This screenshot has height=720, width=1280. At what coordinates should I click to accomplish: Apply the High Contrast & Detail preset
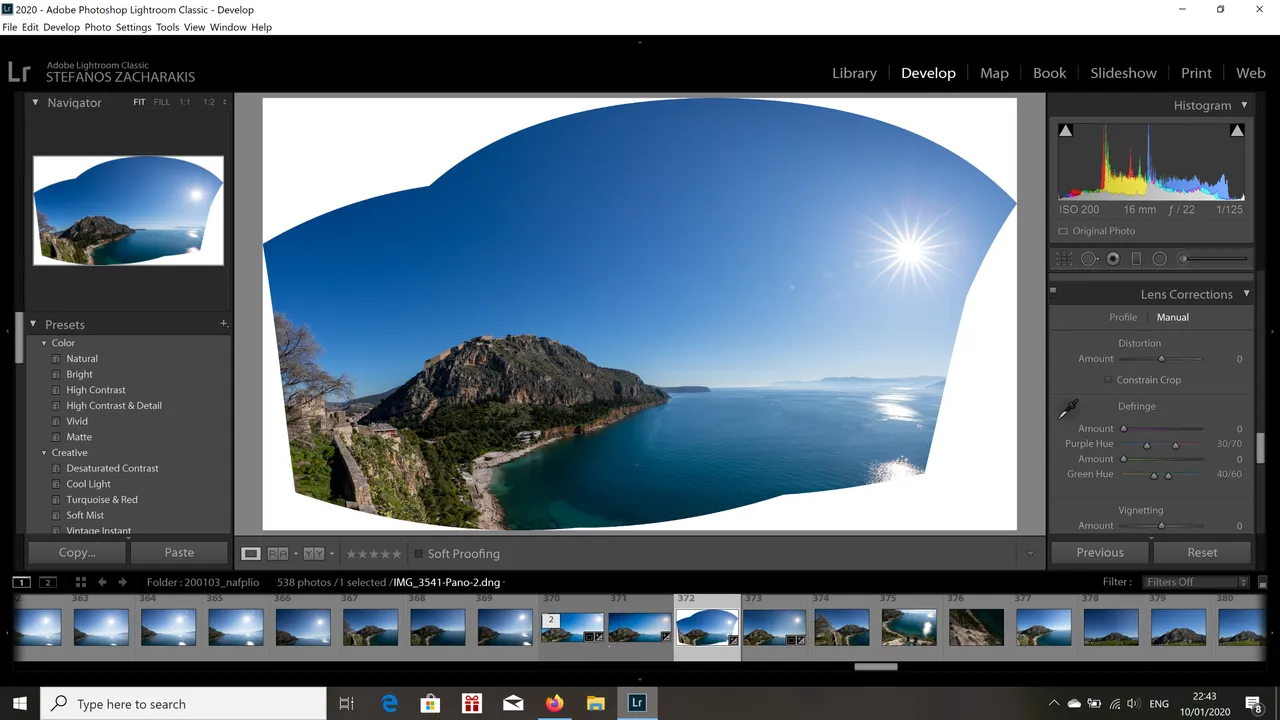[x=113, y=405]
